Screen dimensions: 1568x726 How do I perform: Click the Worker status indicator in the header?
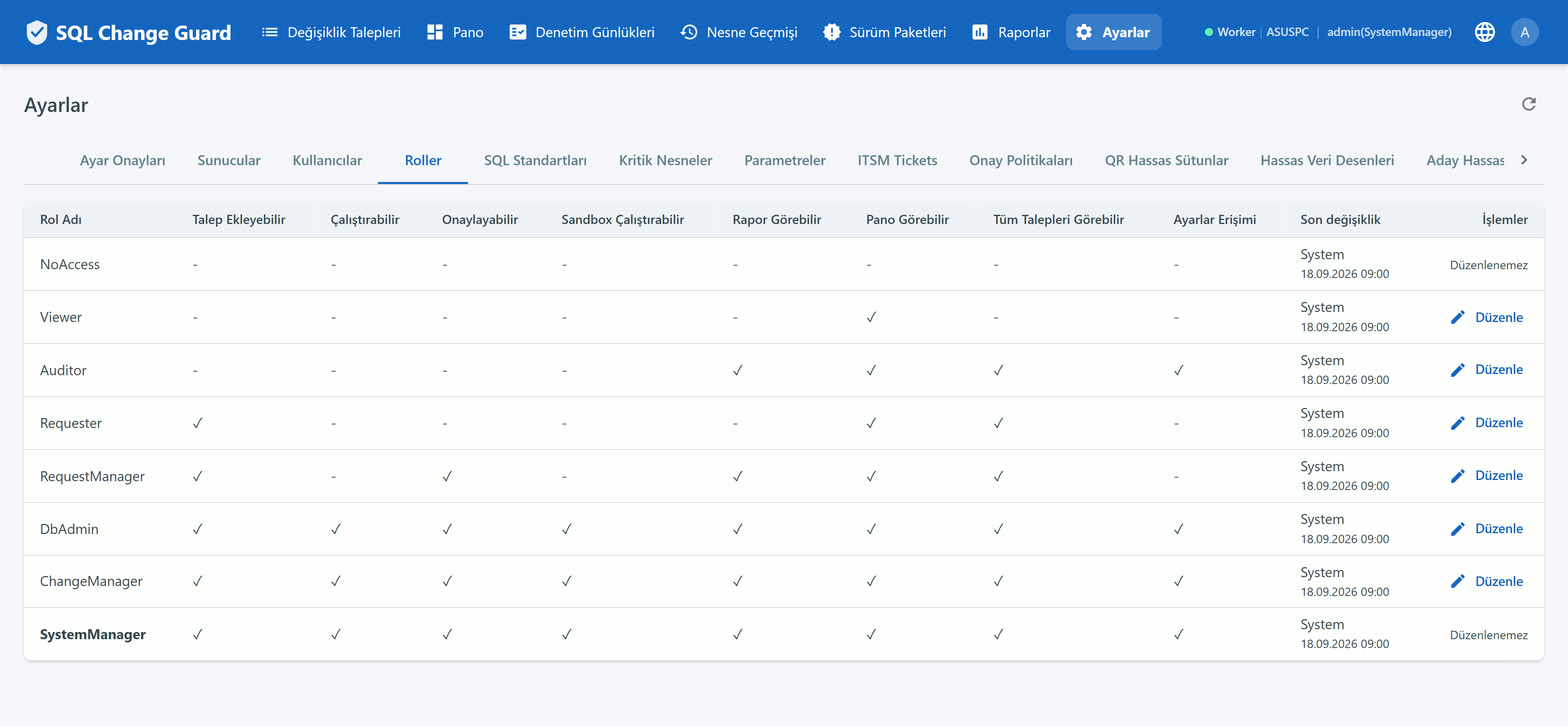[x=1230, y=32]
